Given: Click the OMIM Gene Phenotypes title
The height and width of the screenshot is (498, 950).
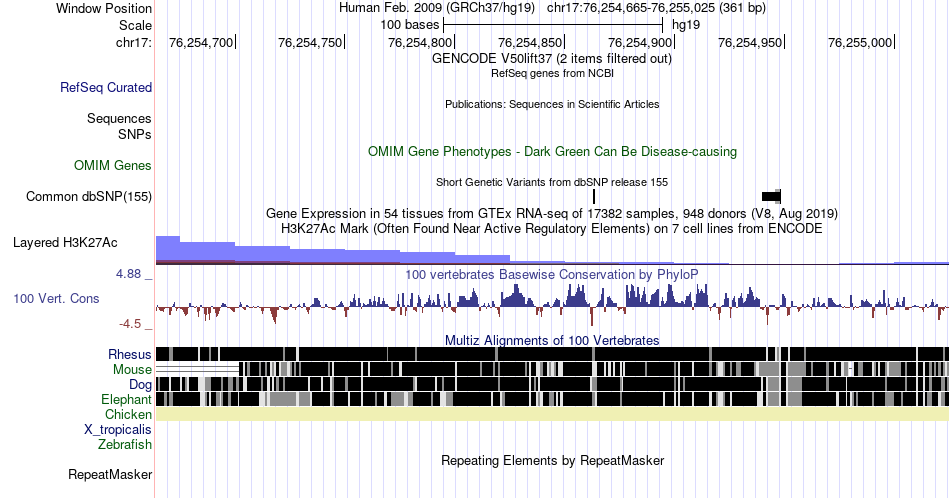Looking at the screenshot, I should [x=552, y=151].
